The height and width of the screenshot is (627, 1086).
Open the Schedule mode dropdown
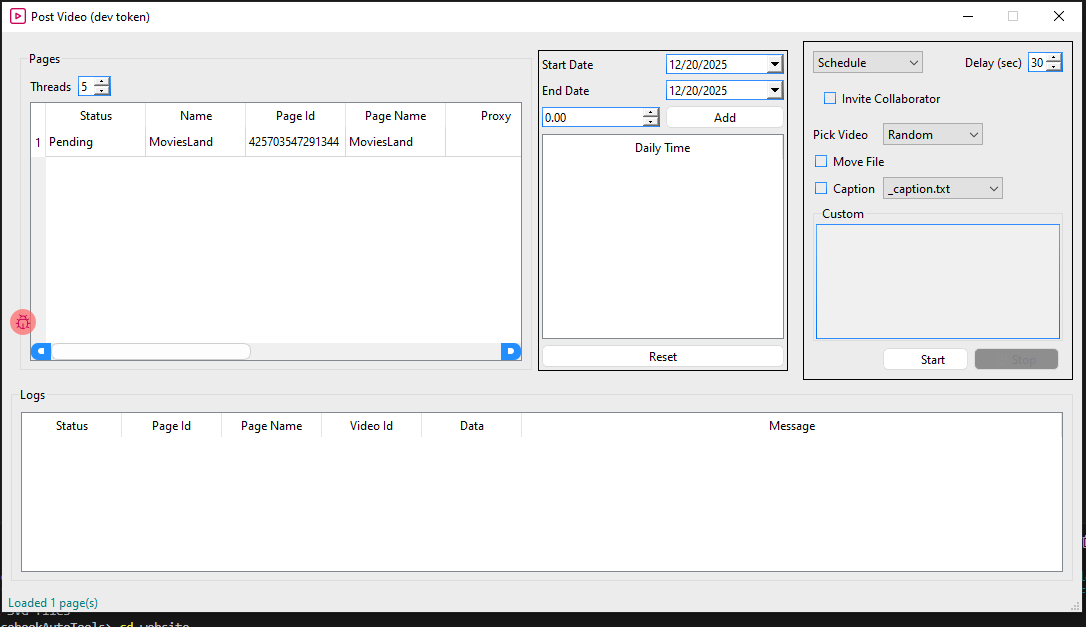(867, 63)
